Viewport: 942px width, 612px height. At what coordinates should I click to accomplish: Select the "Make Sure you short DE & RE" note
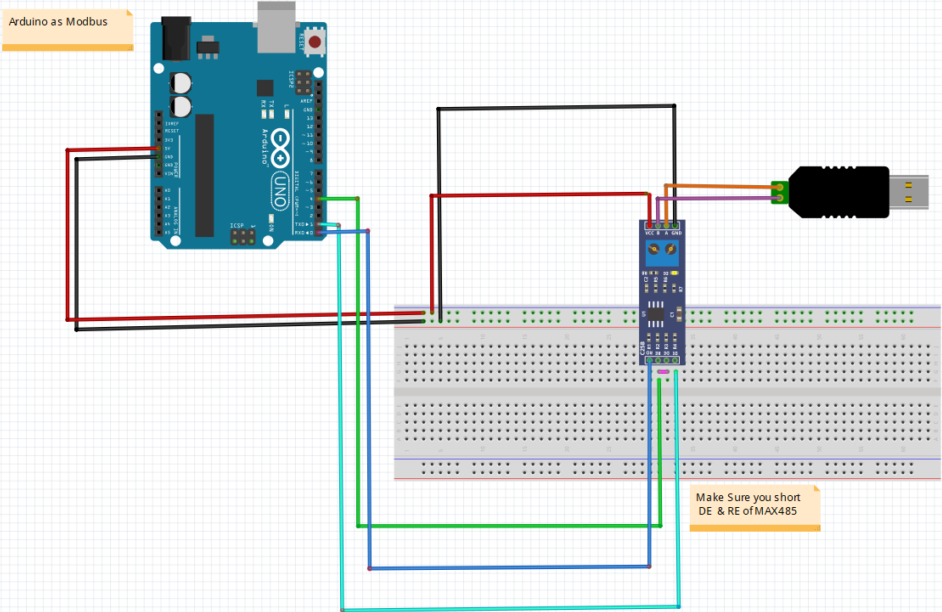755,508
